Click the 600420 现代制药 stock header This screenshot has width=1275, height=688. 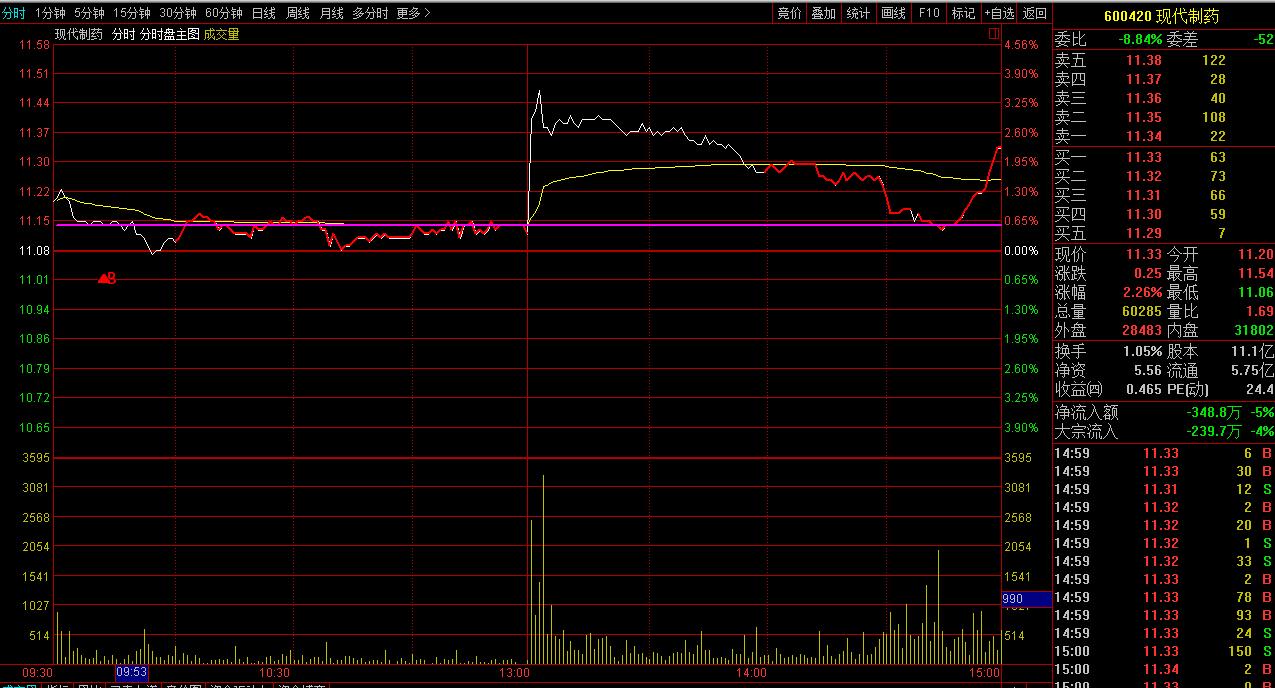[1163, 15]
